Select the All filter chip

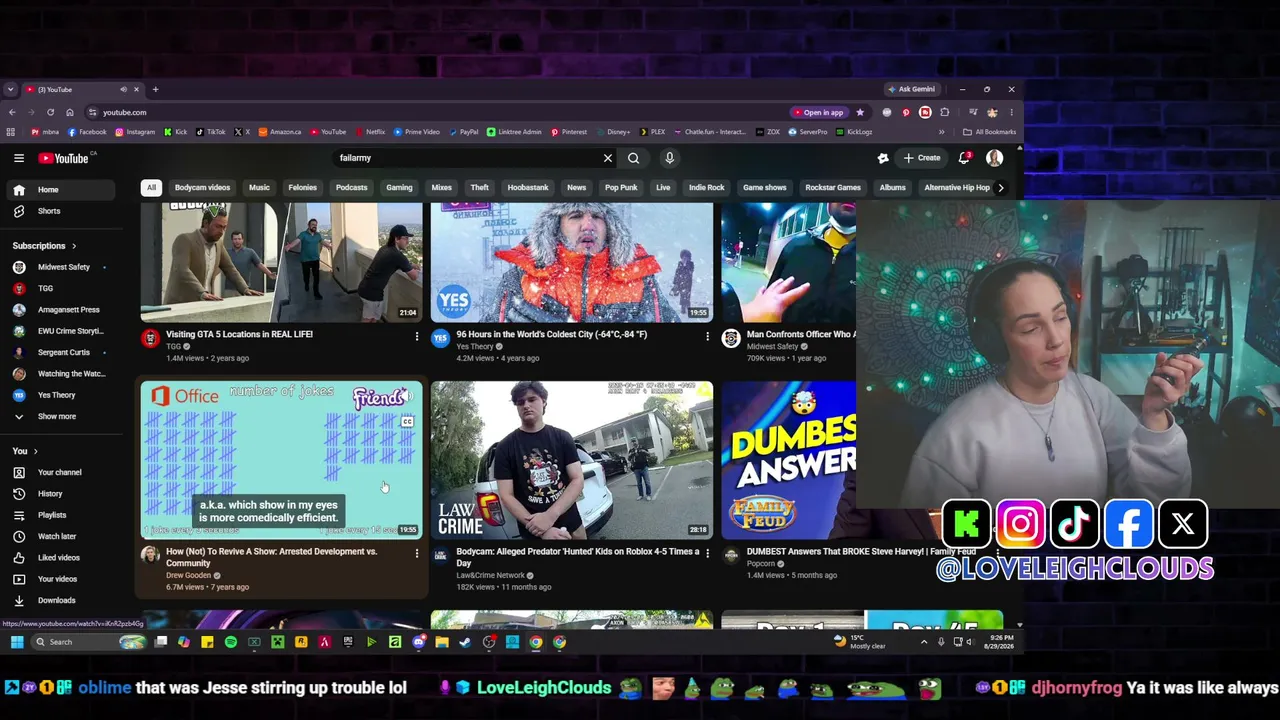coord(151,187)
